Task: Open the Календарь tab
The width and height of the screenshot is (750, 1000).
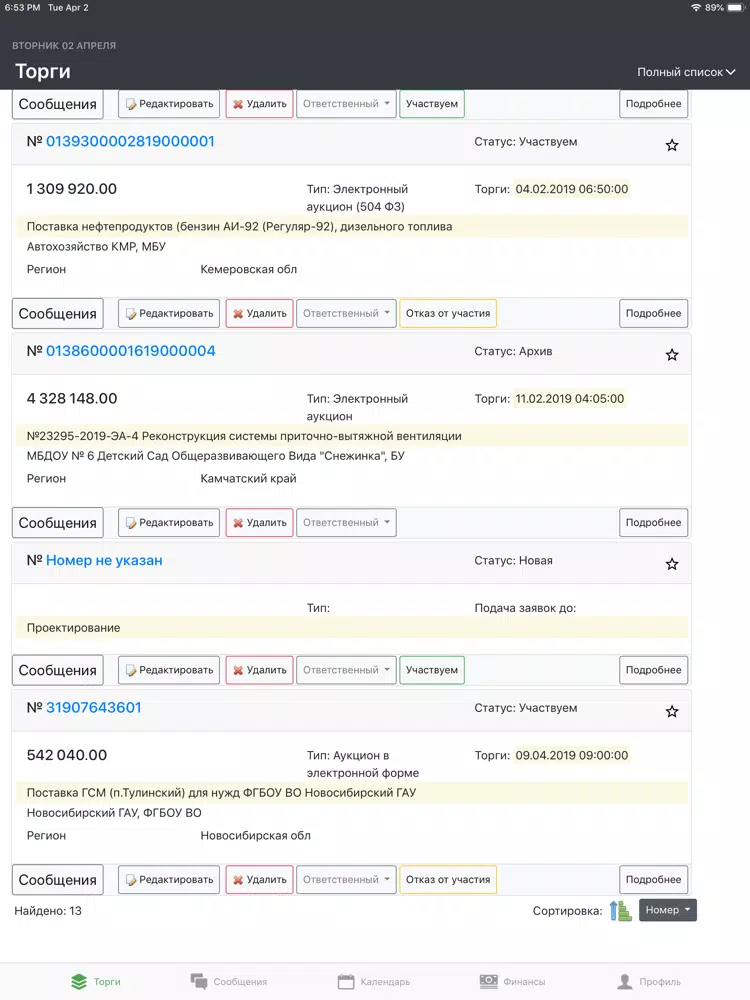Action: coord(374,982)
